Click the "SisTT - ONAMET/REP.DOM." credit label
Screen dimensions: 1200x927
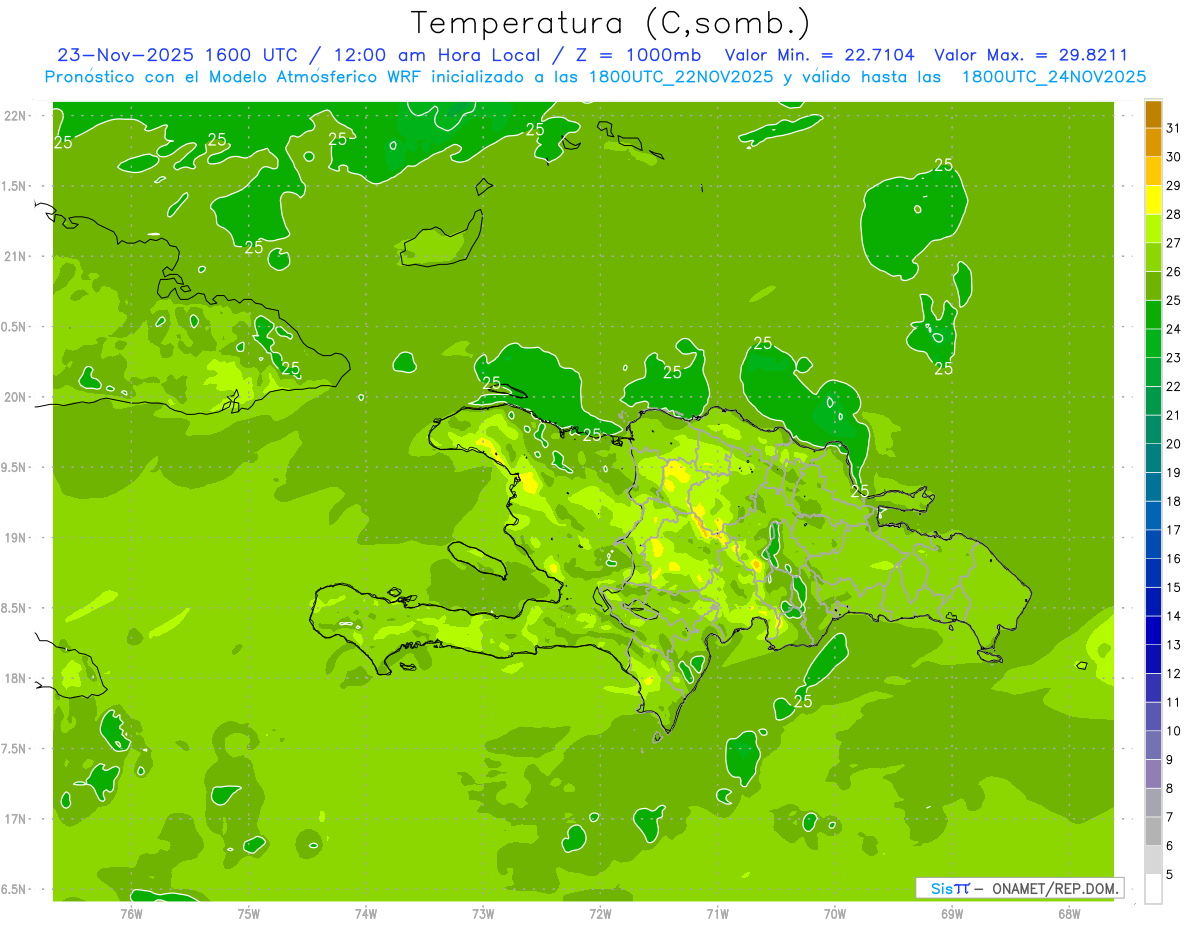(x=1019, y=888)
